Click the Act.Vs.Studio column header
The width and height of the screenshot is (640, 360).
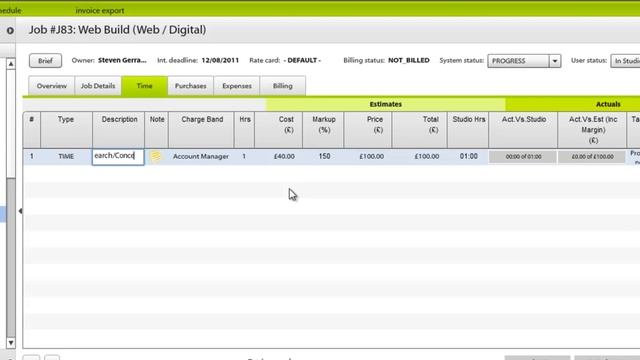pos(524,130)
